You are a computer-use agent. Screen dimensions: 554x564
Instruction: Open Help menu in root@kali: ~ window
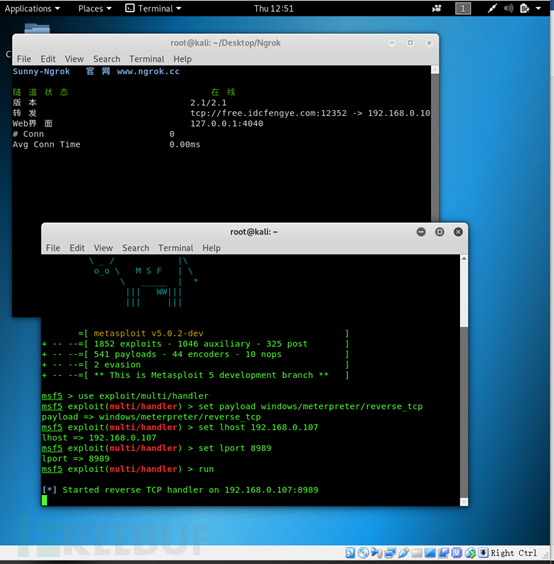click(x=211, y=248)
